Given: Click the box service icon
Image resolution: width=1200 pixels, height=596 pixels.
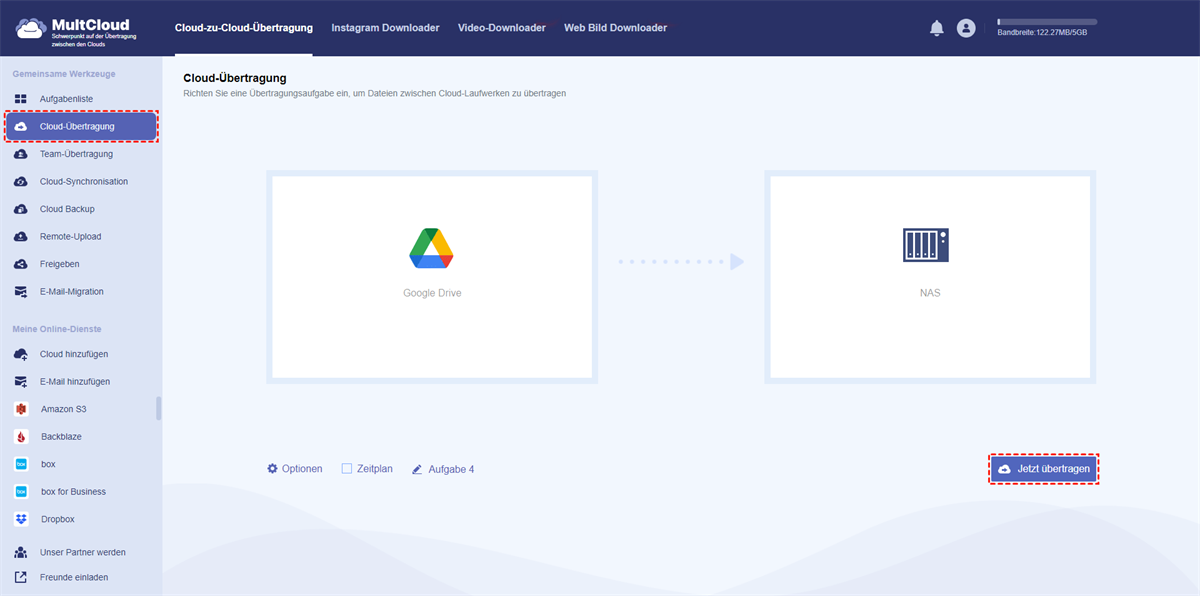Looking at the screenshot, I should pyautogui.click(x=21, y=464).
